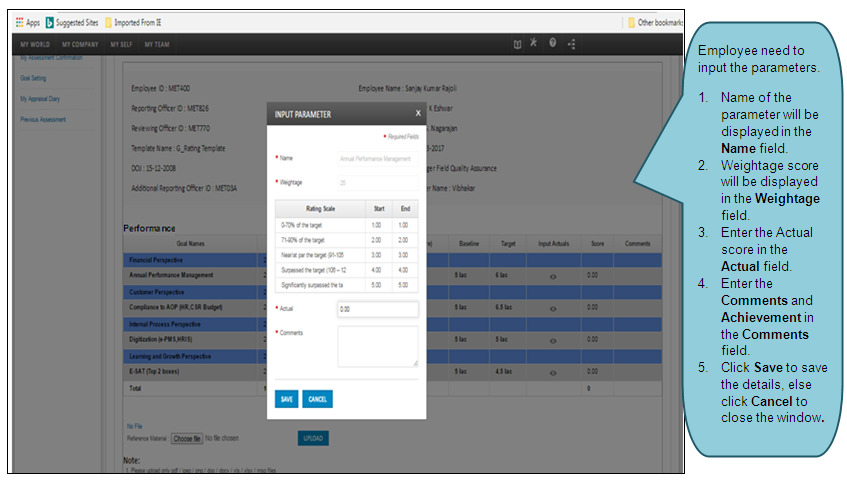Open Goal Setting in sidebar
Image resolution: width=847 pixels, height=481 pixels.
(x=33, y=78)
